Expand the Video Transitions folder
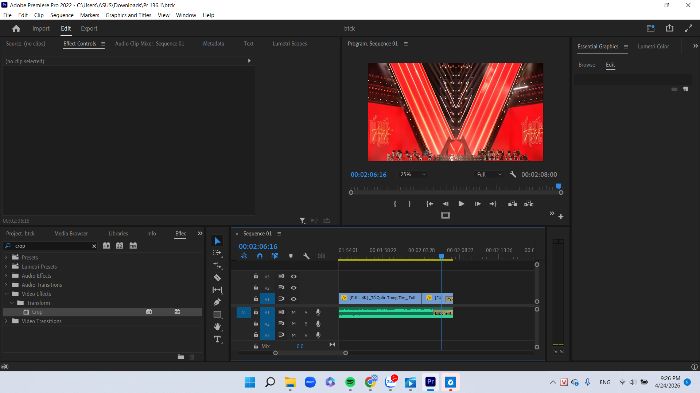700x393 pixels. click(x=6, y=321)
